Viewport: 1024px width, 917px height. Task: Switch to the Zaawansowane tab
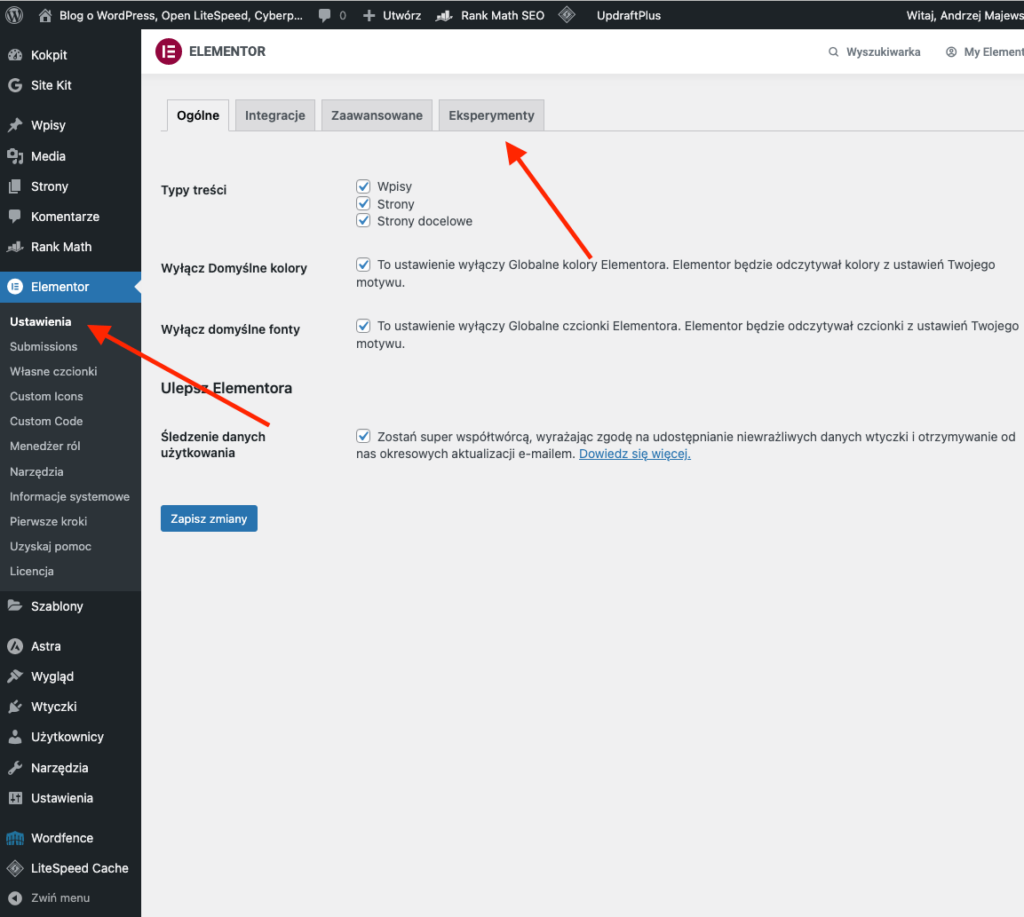(x=377, y=116)
